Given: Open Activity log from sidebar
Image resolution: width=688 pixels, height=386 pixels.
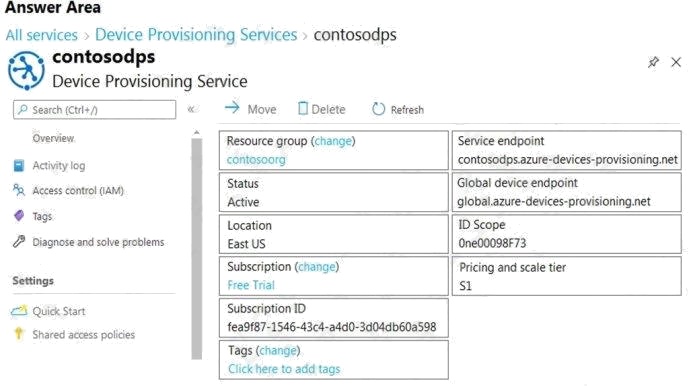Looking at the screenshot, I should click(59, 166).
